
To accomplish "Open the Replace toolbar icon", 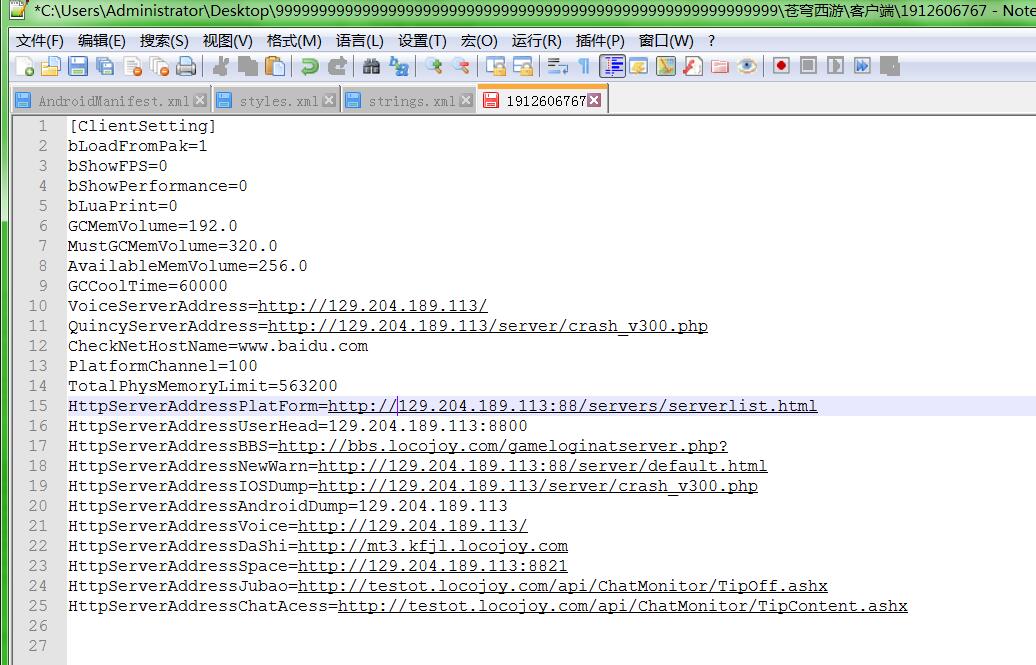I will pyautogui.click(x=399, y=67).
